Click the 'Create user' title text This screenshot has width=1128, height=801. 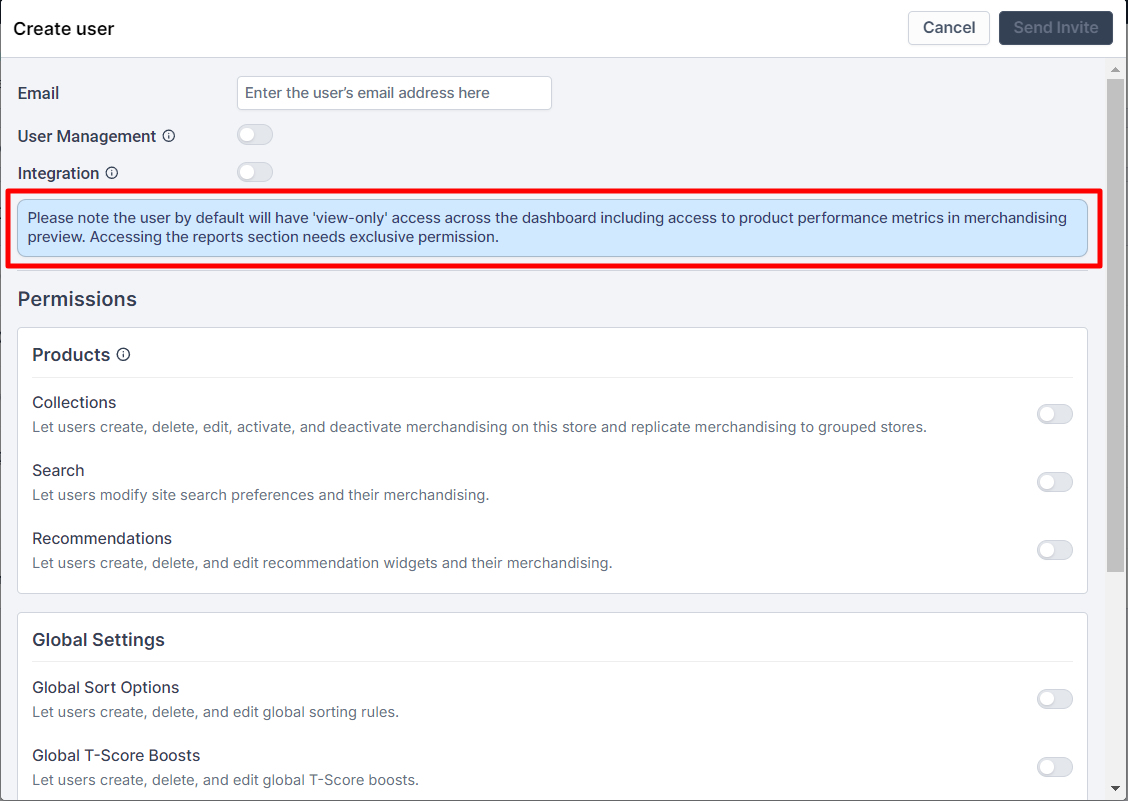(x=63, y=29)
